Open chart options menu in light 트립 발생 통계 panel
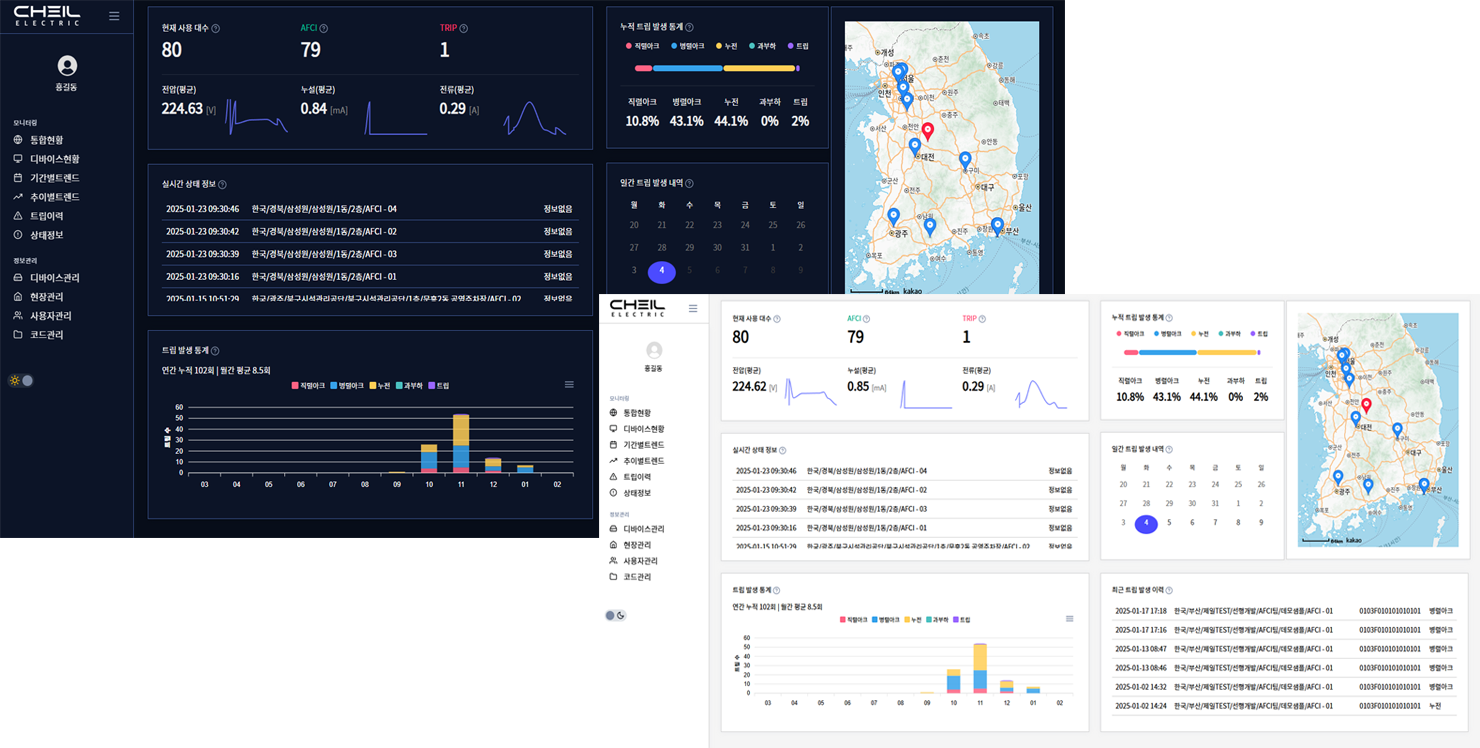 (x=1069, y=619)
